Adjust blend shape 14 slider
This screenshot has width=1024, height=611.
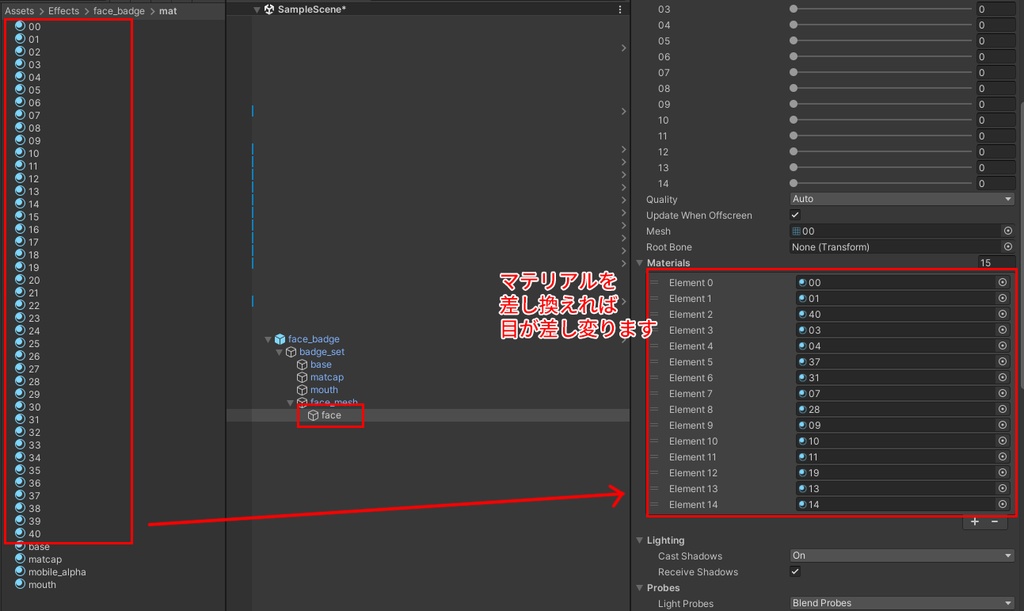pyautogui.click(x=882, y=183)
